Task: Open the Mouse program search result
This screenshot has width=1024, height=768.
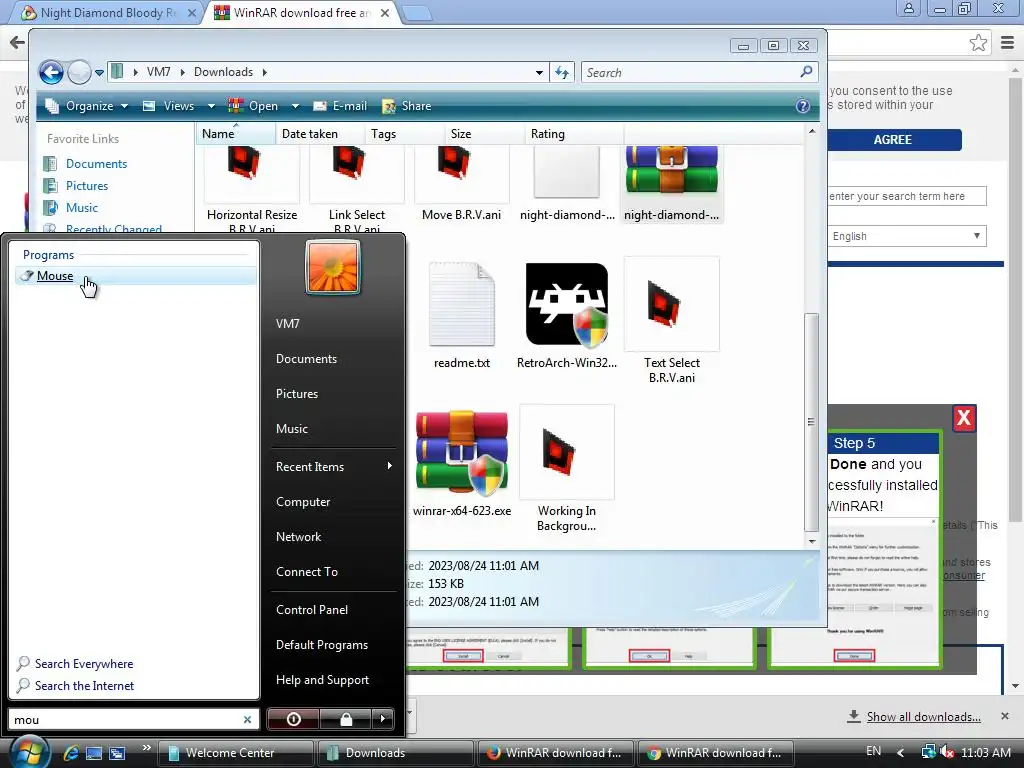Action: click(x=135, y=276)
